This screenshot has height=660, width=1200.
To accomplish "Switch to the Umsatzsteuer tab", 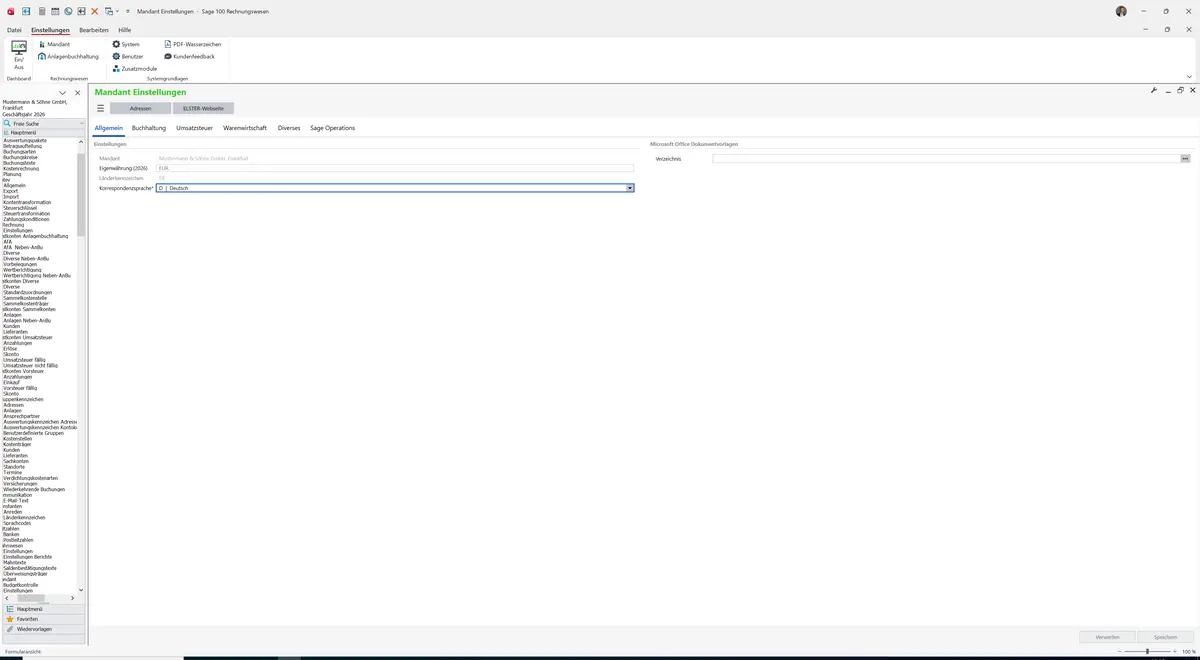I will (195, 128).
